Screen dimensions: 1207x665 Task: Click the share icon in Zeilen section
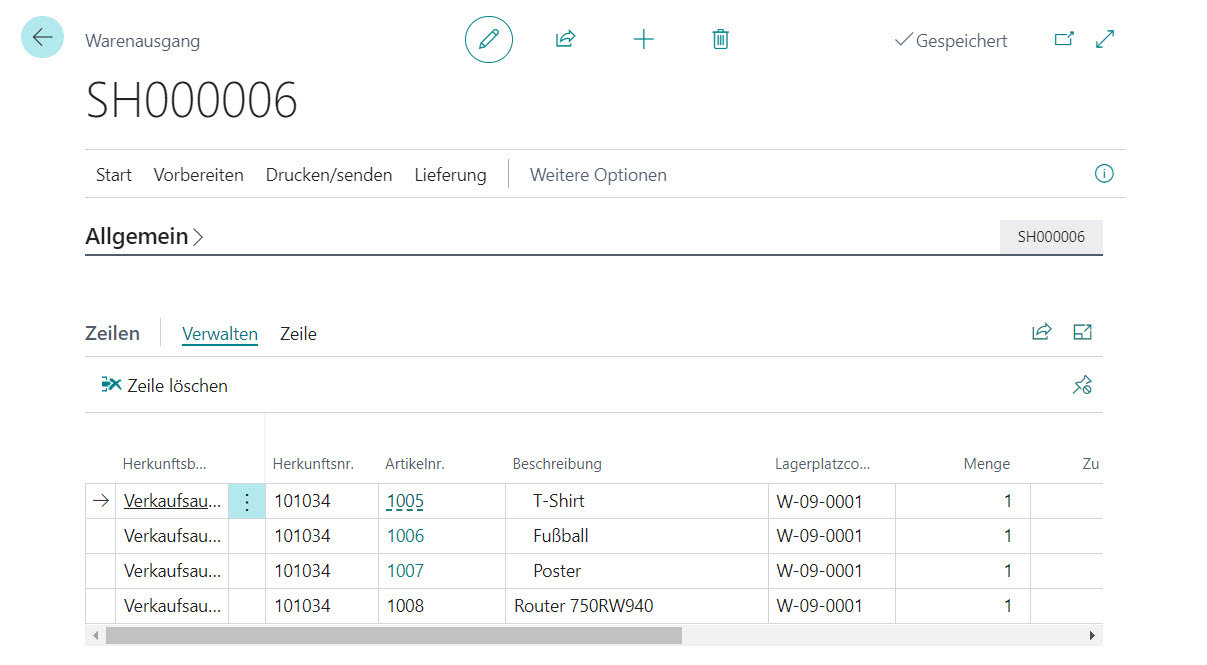(1041, 332)
